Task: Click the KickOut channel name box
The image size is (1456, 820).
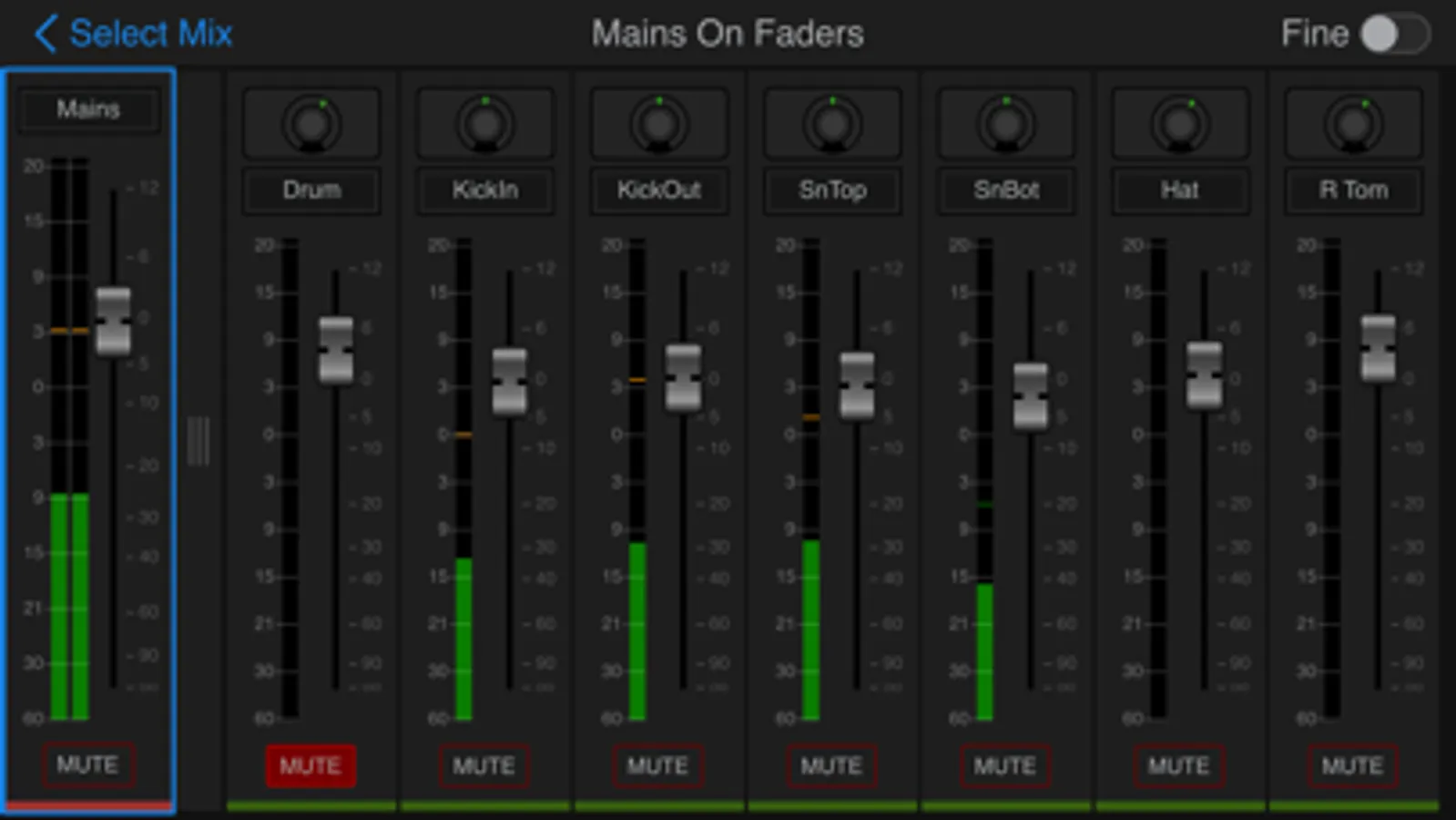Action: (x=659, y=190)
